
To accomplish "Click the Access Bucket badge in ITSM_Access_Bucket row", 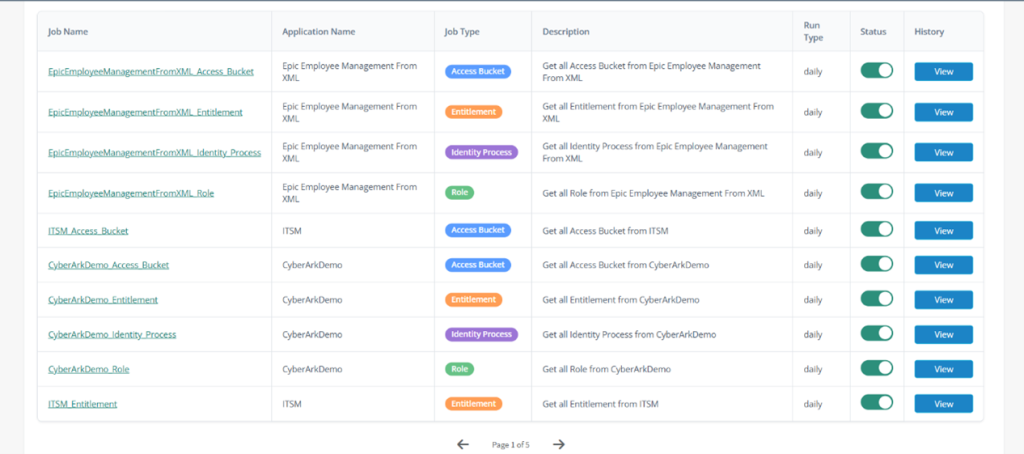I will 478,230.
